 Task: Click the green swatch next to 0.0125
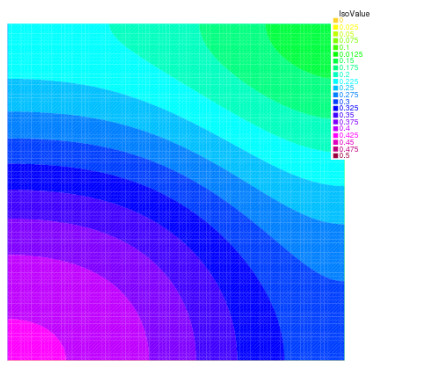[335, 54]
